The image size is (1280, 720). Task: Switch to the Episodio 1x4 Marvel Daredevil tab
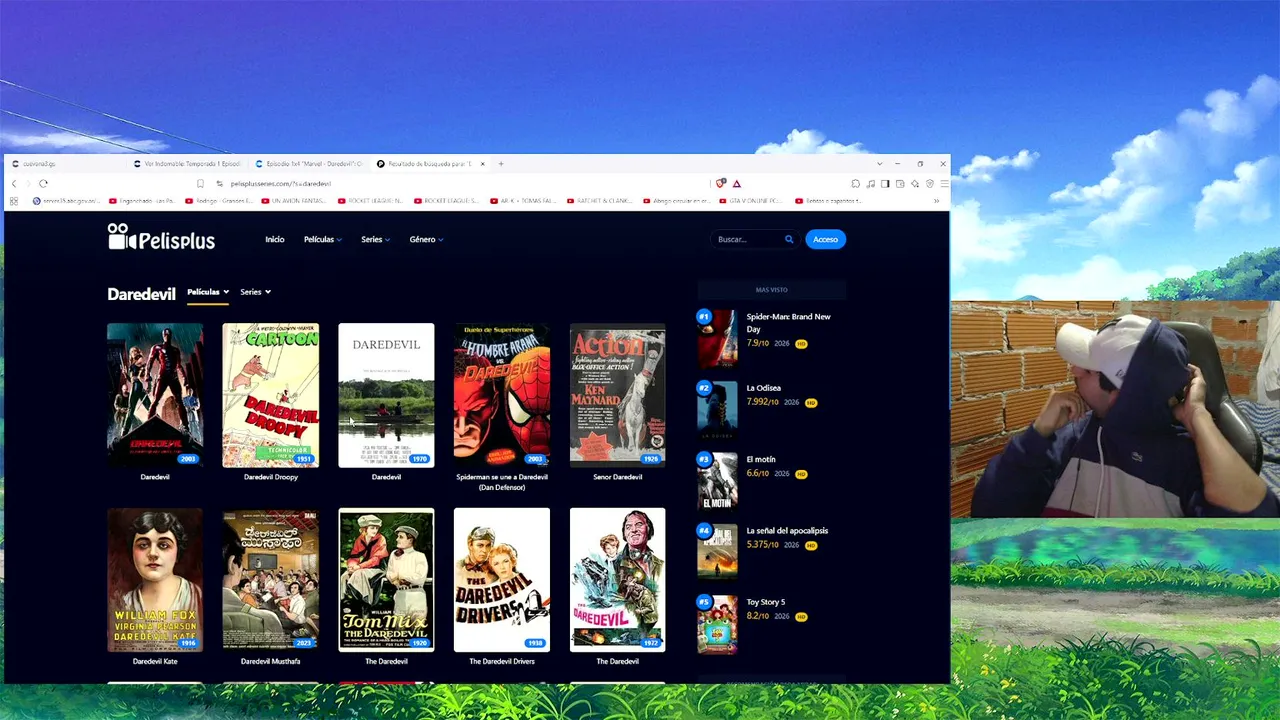[x=309, y=163]
